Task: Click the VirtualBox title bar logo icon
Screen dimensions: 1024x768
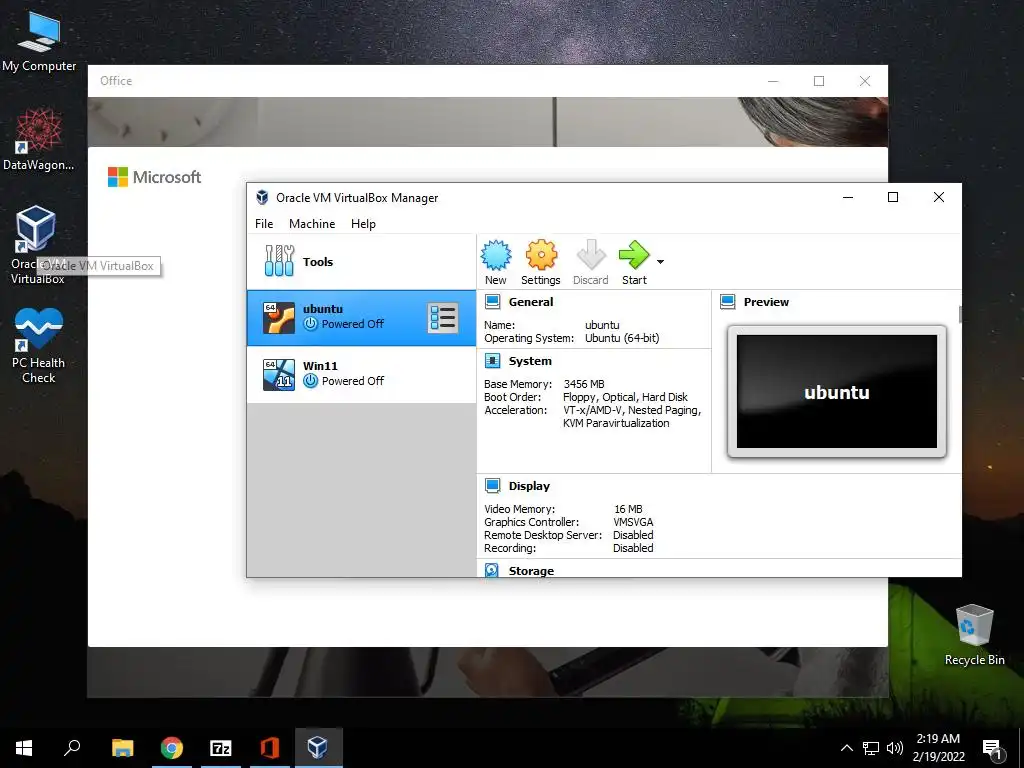Action: (x=262, y=197)
